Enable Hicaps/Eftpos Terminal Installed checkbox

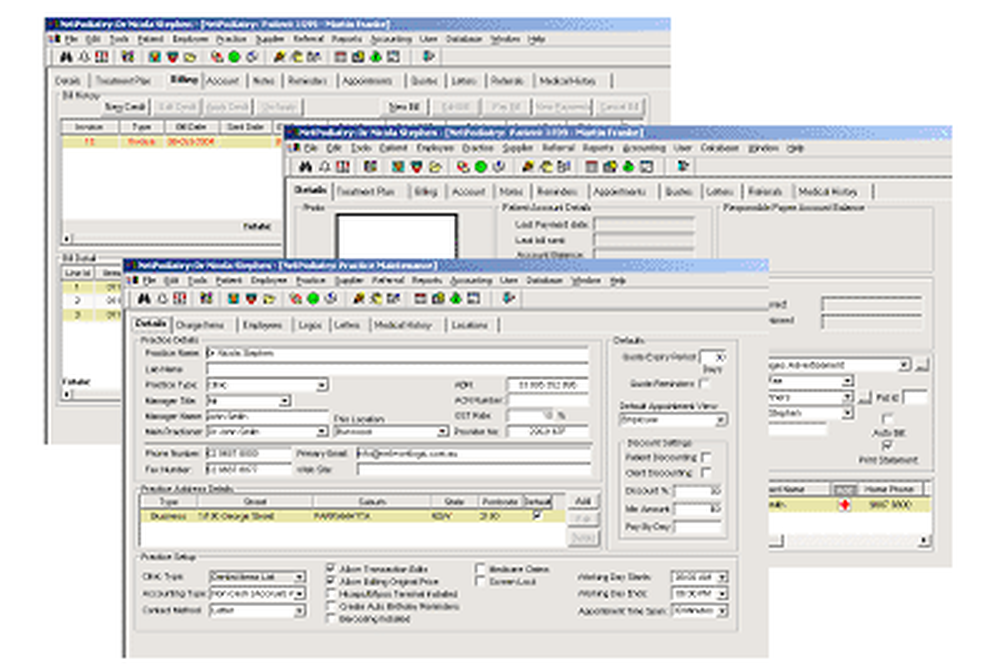click(x=330, y=594)
